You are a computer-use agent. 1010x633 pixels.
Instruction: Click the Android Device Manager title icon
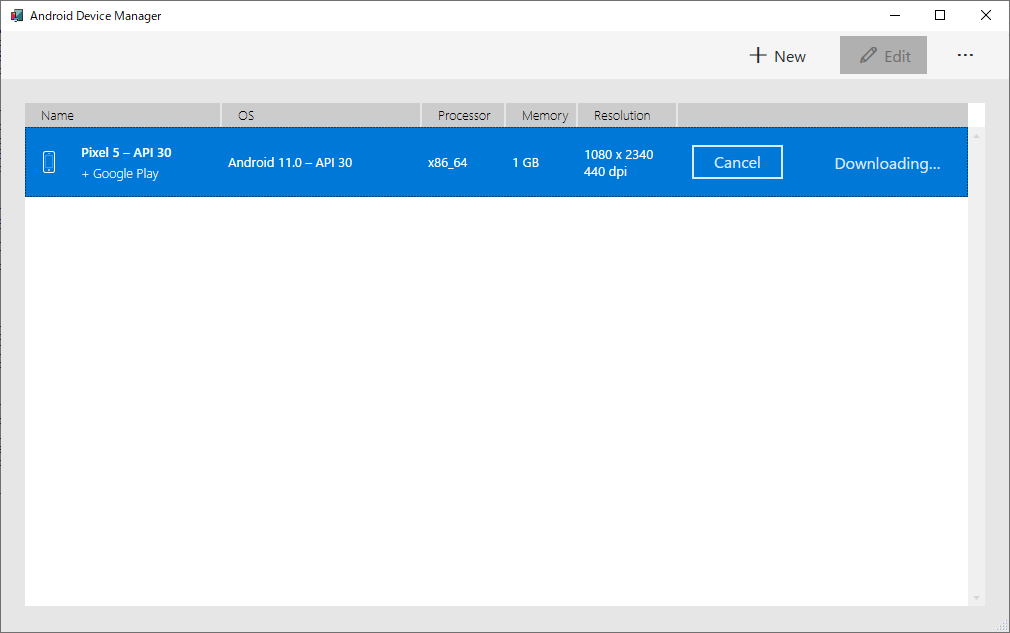pyautogui.click(x=17, y=15)
